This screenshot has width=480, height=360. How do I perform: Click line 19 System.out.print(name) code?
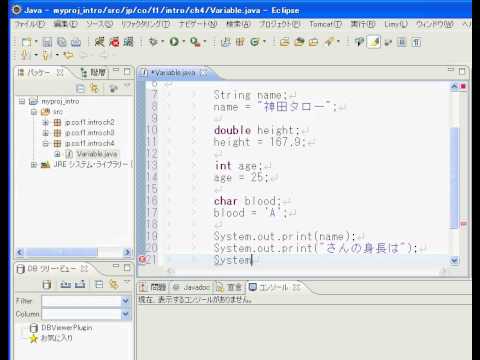285,236
